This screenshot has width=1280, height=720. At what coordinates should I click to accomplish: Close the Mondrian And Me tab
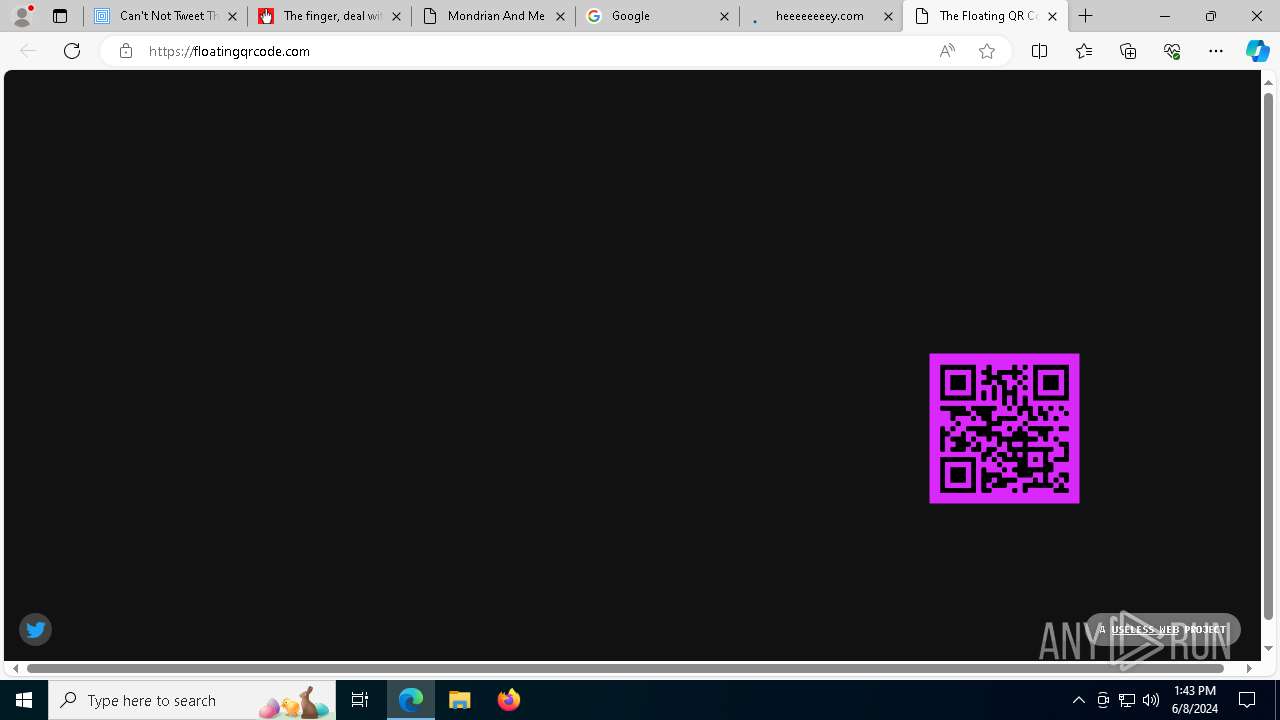[560, 16]
